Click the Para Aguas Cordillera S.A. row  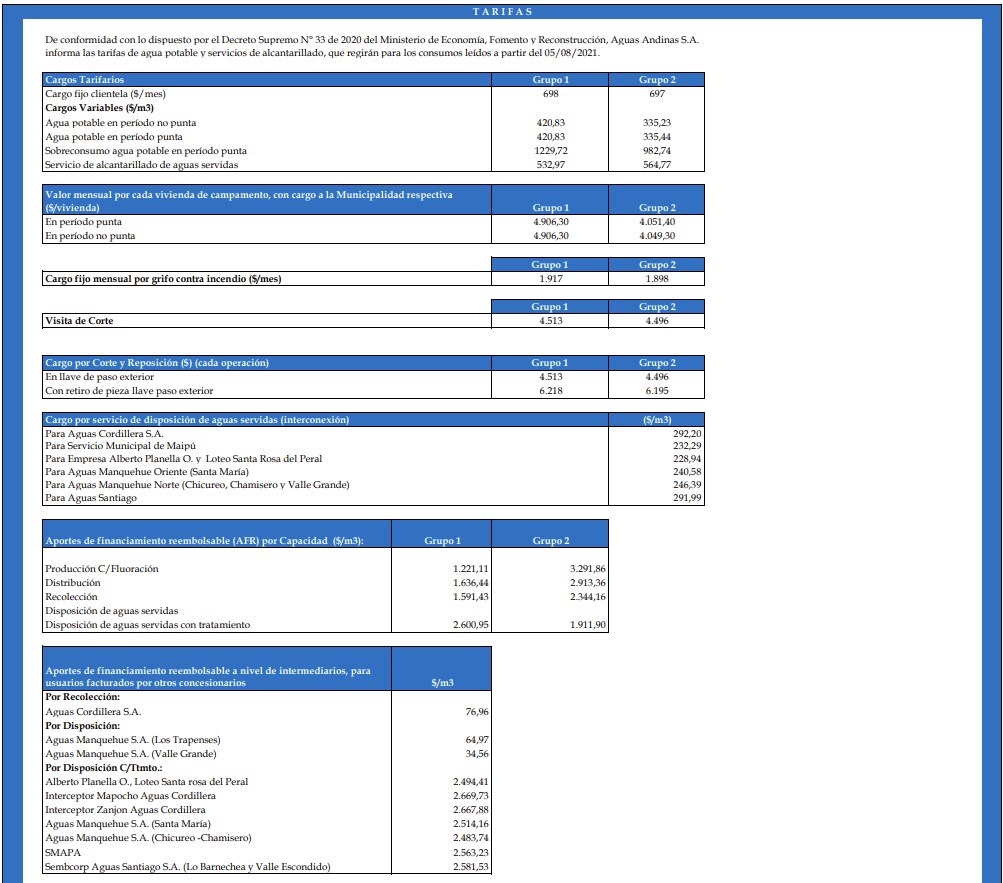point(104,434)
